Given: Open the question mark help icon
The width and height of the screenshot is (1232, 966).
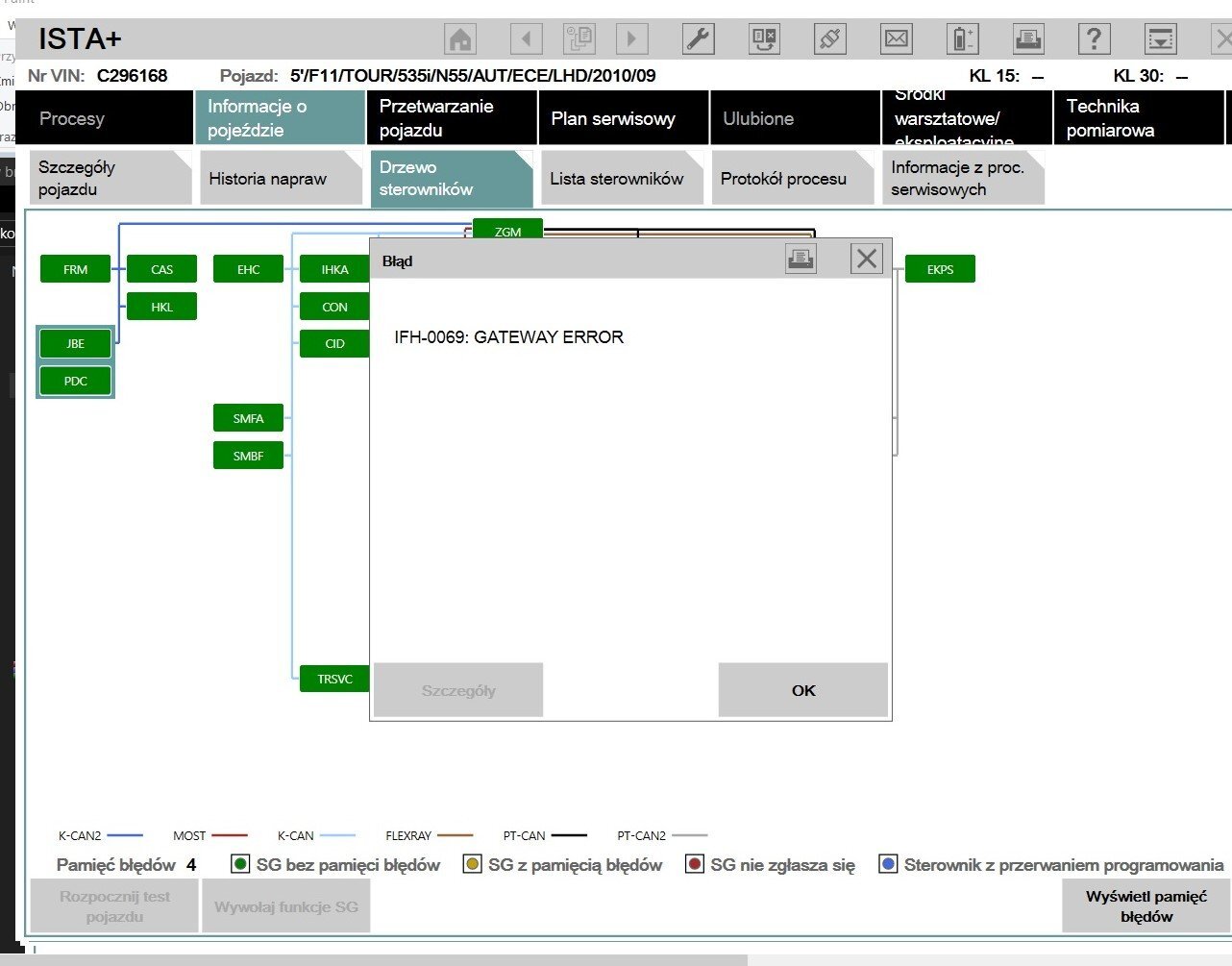Looking at the screenshot, I should point(1094,39).
